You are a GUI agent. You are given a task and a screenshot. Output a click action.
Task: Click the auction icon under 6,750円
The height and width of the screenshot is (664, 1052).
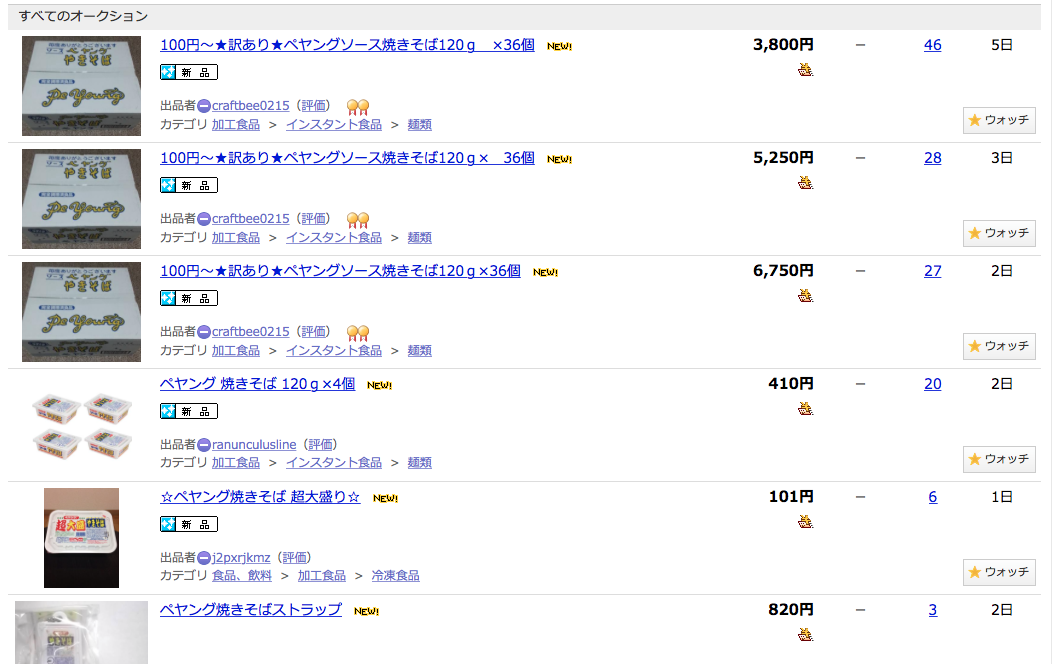(x=805, y=295)
